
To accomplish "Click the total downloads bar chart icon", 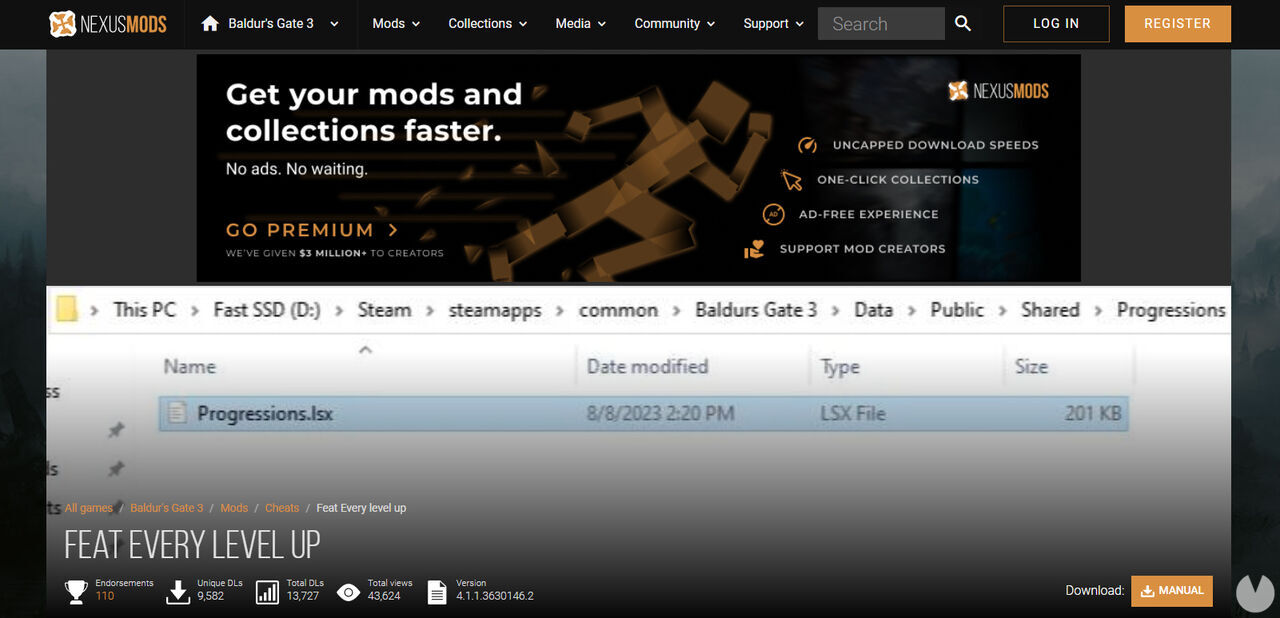I will point(267,592).
